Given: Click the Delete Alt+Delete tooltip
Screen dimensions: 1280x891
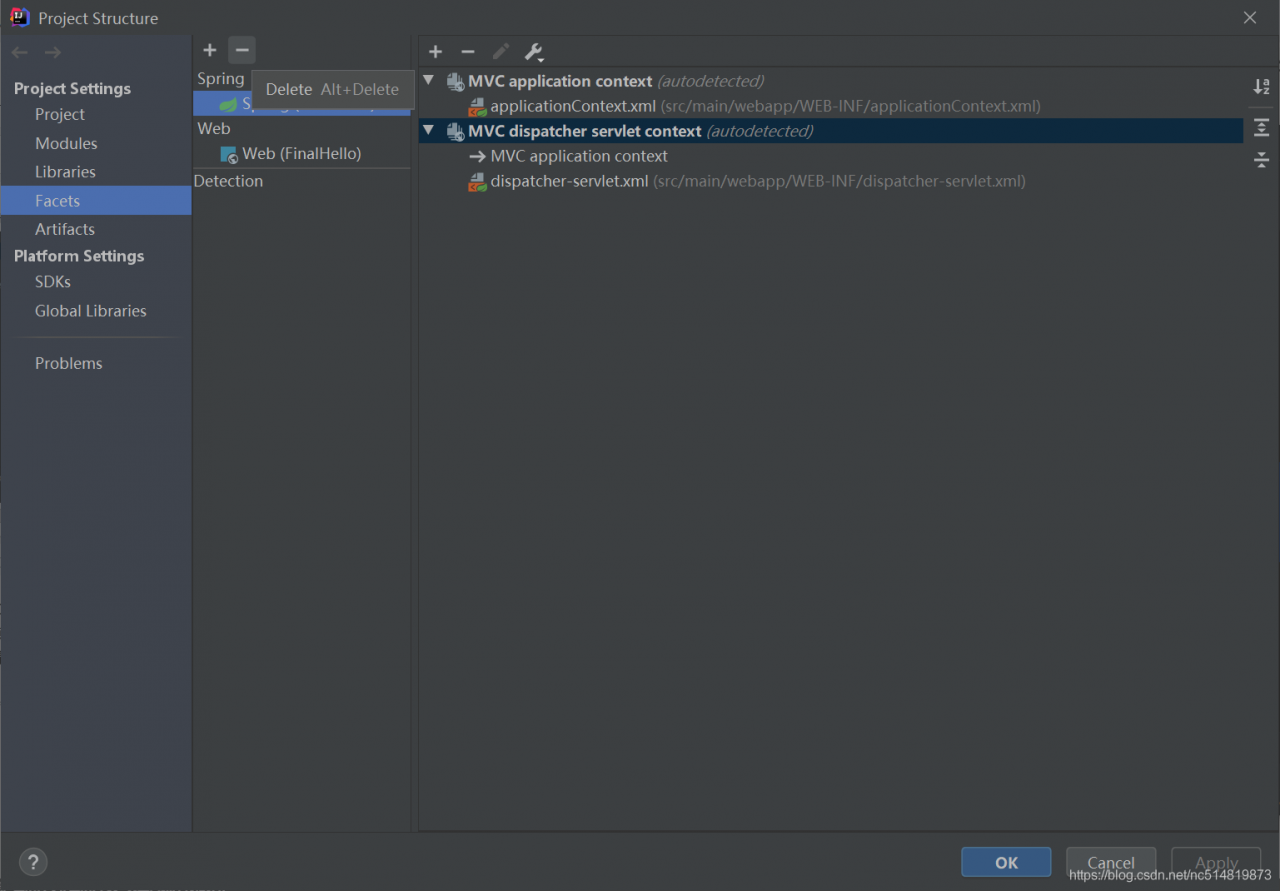Looking at the screenshot, I should (x=333, y=89).
